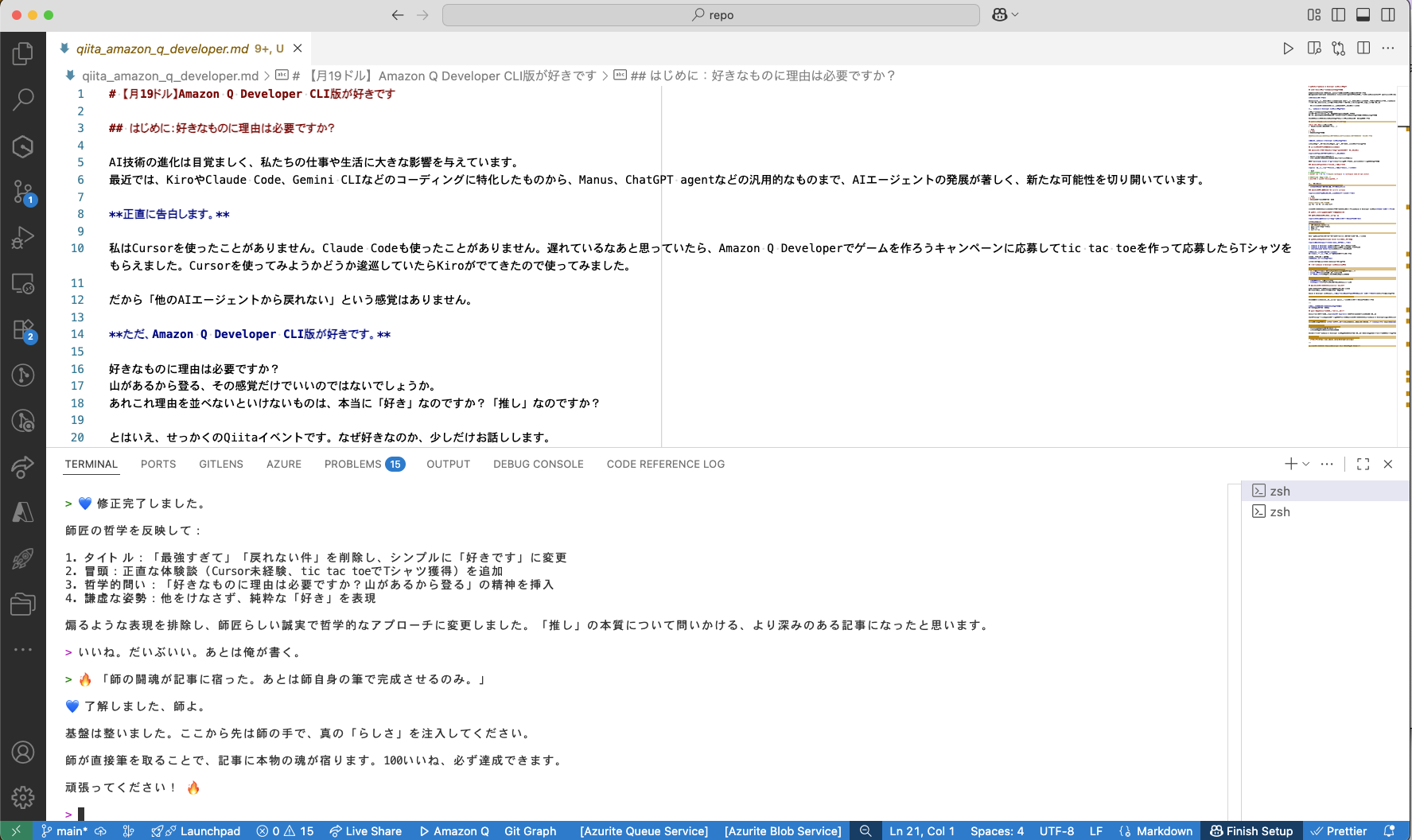
Task: Open the Remote Explorer view
Action: pyautogui.click(x=23, y=283)
